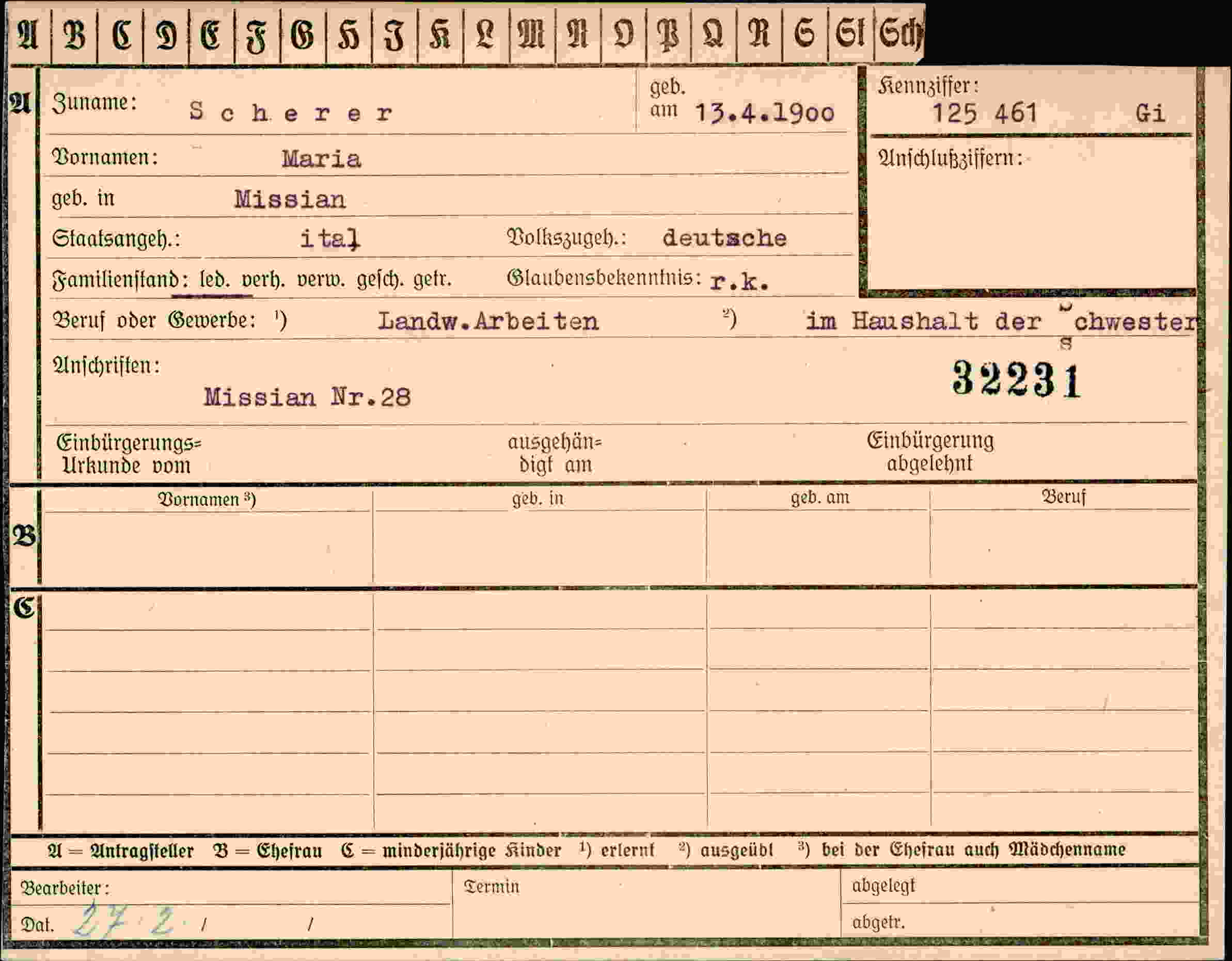The height and width of the screenshot is (961, 1232).
Task: Click the address Missian Nr.28
Action: pyautogui.click(x=307, y=397)
